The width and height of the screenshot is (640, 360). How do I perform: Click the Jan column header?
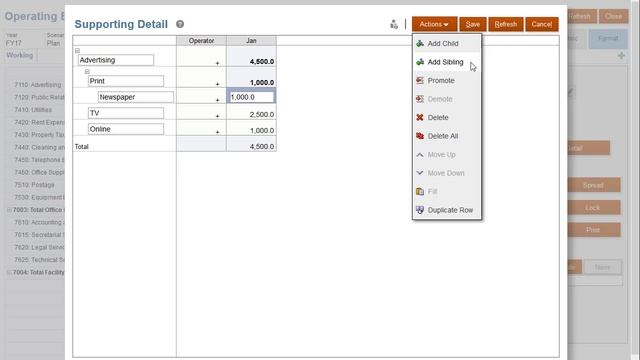[251, 41]
